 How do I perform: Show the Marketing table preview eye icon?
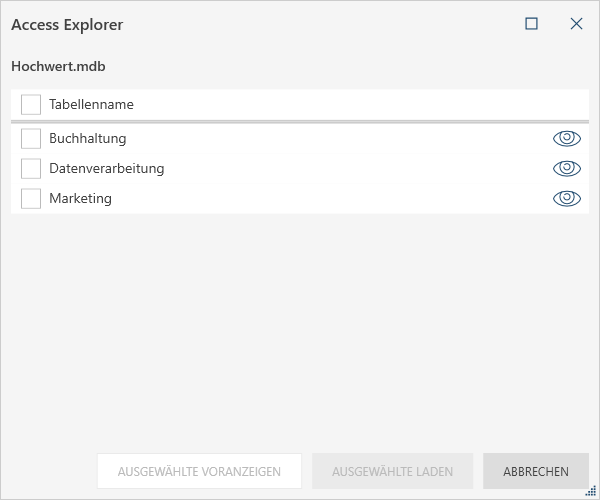(566, 199)
